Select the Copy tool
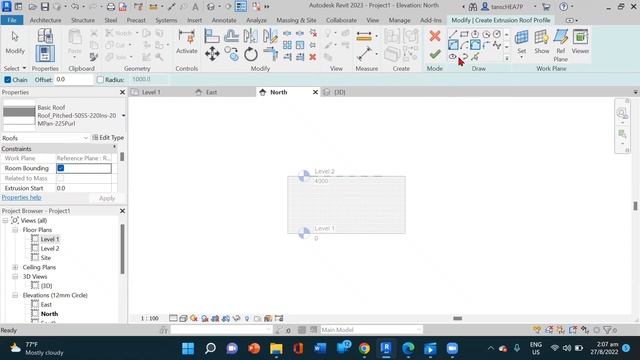The width and height of the screenshot is (640, 360). point(231,54)
